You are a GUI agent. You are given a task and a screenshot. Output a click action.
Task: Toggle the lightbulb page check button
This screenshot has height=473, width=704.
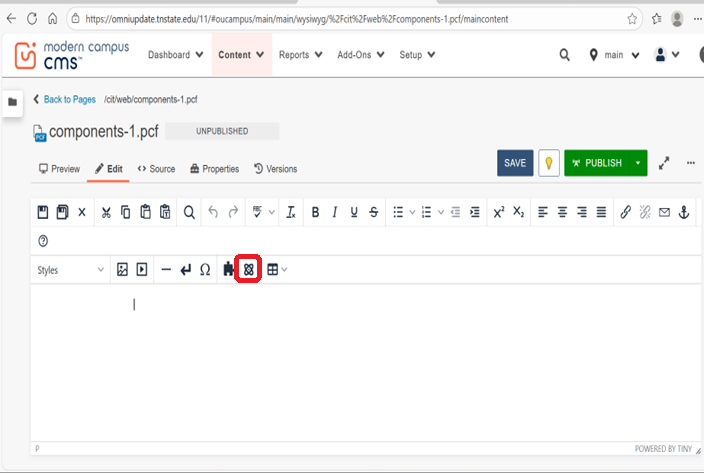(x=548, y=163)
